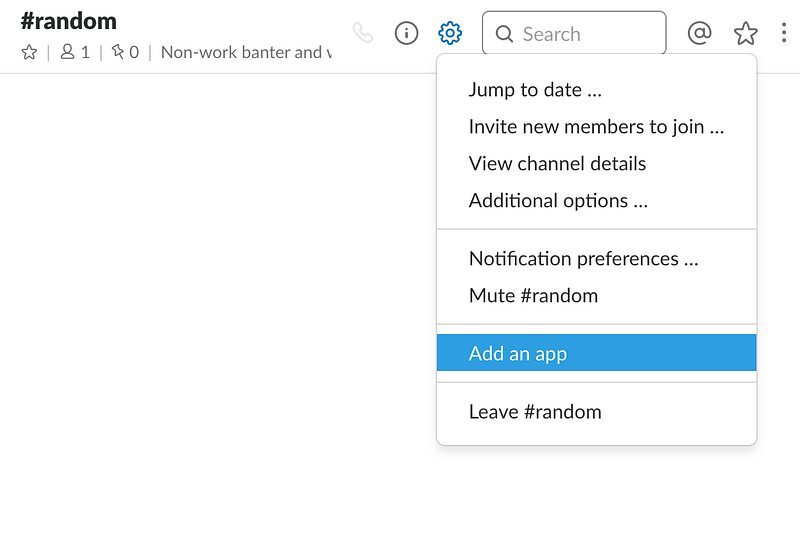Choose Invite new members to join
This screenshot has height=536, width=800.
596,126
